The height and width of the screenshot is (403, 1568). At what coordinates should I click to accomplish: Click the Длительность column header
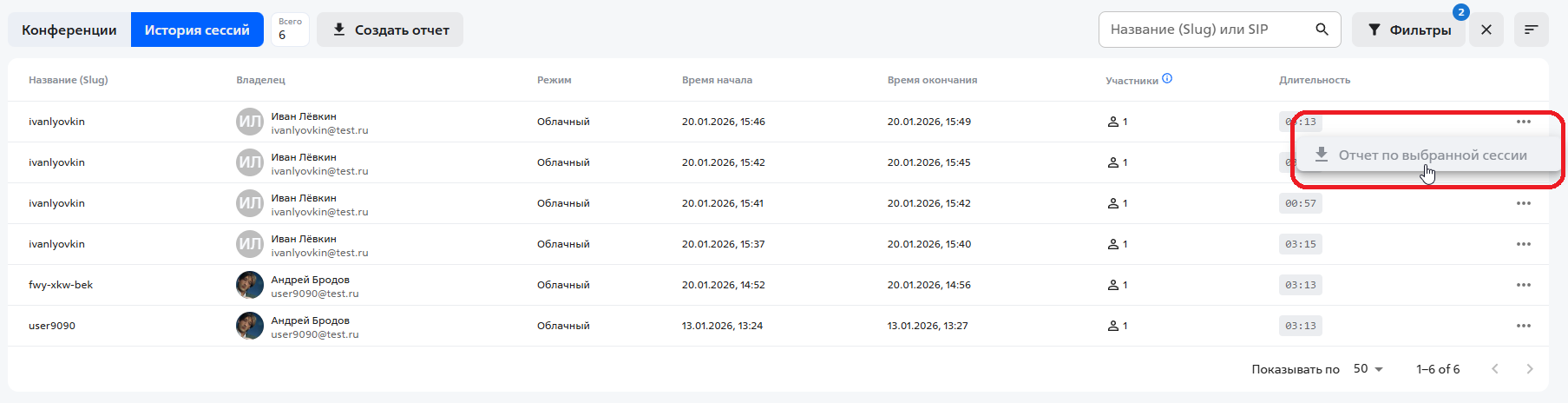click(x=1315, y=80)
